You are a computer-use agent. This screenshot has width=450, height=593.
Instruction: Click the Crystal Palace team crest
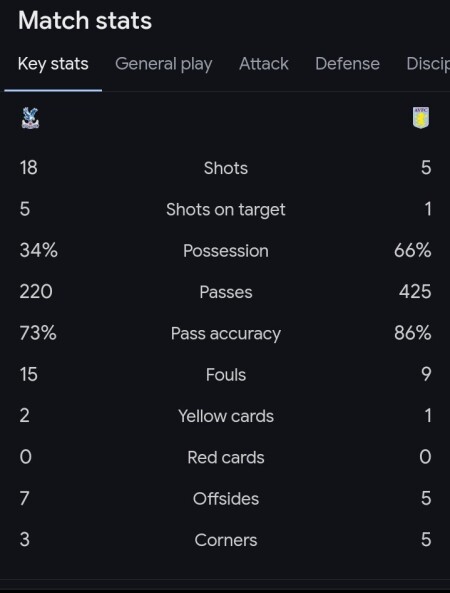click(x=30, y=118)
